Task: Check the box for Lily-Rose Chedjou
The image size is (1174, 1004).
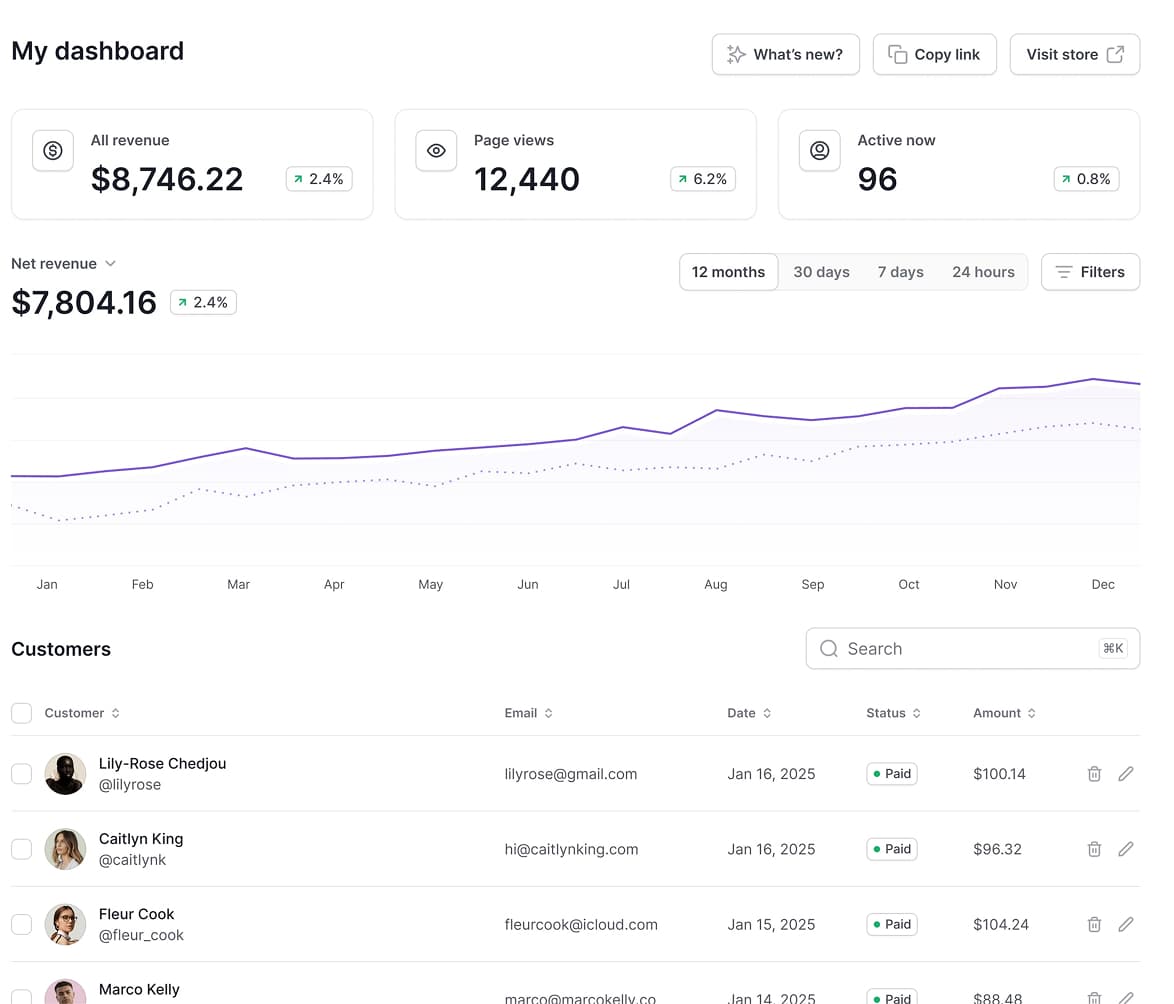Action: click(21, 774)
